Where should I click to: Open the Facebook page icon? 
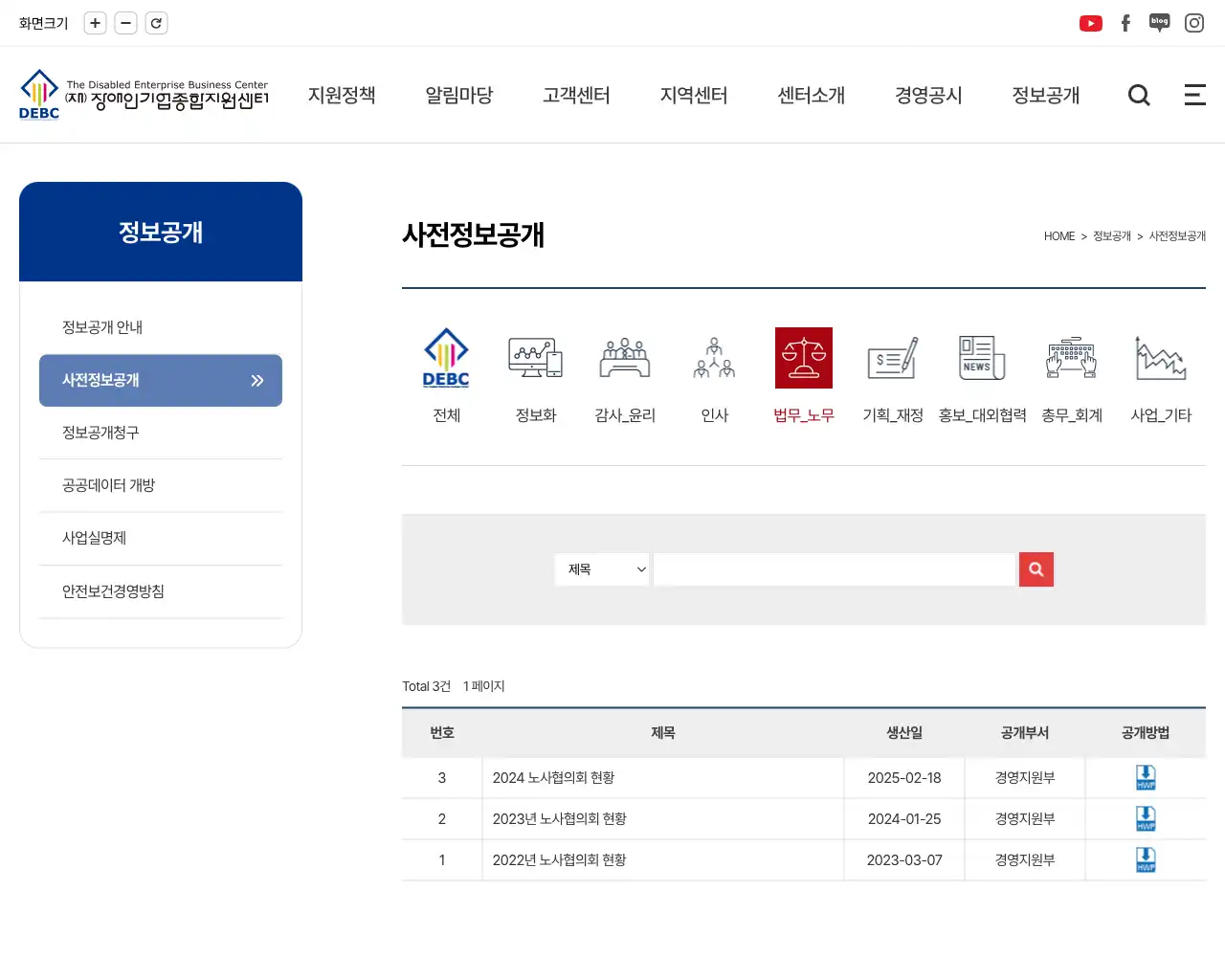(x=1125, y=23)
